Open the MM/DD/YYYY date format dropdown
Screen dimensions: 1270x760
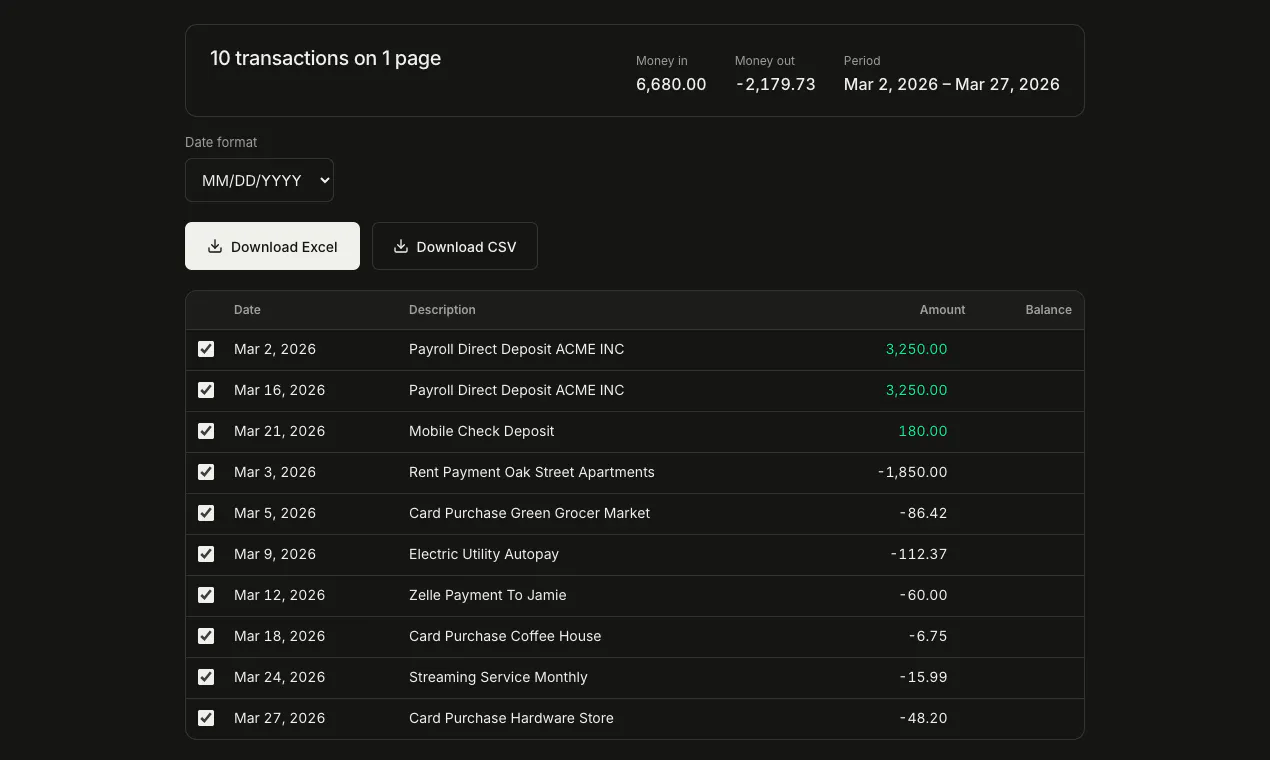point(259,180)
